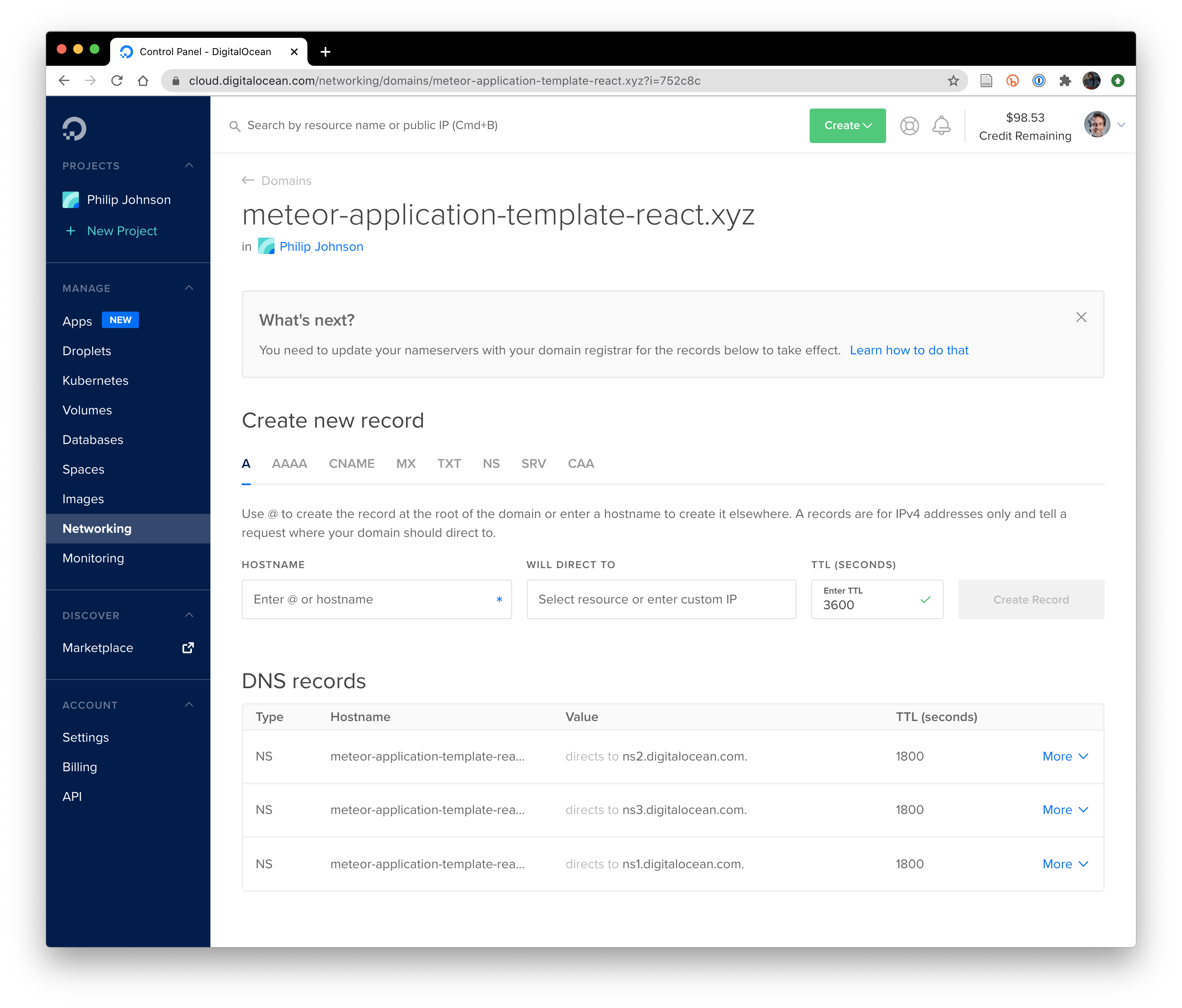Open the Create dropdown button
1182x1008 pixels.
click(847, 125)
